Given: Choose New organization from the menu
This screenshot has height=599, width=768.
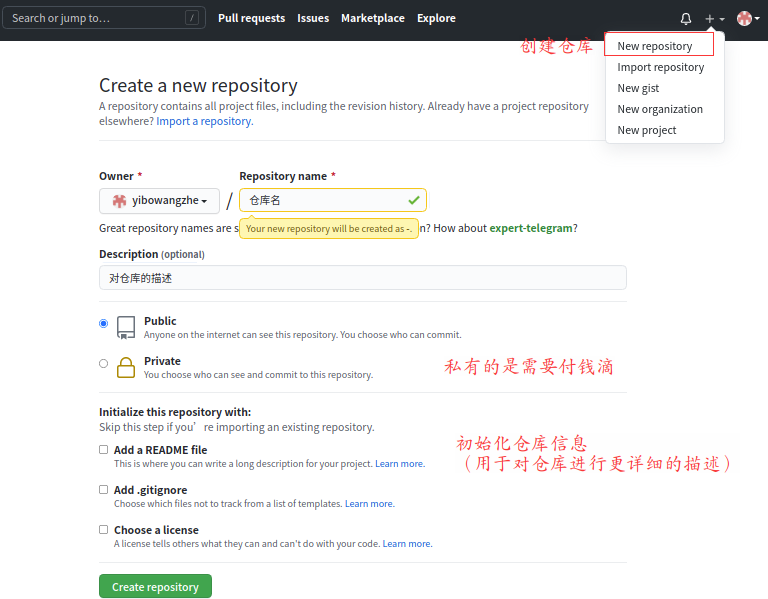Looking at the screenshot, I should click(660, 109).
